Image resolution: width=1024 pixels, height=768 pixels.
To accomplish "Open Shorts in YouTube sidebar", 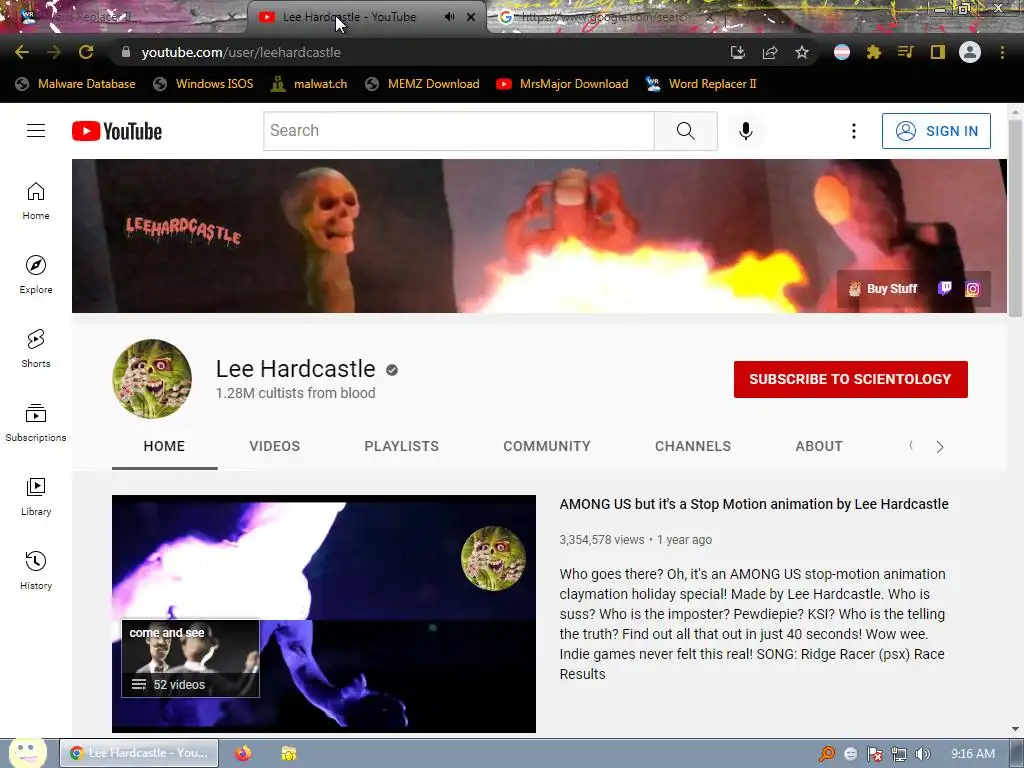I will tap(36, 349).
